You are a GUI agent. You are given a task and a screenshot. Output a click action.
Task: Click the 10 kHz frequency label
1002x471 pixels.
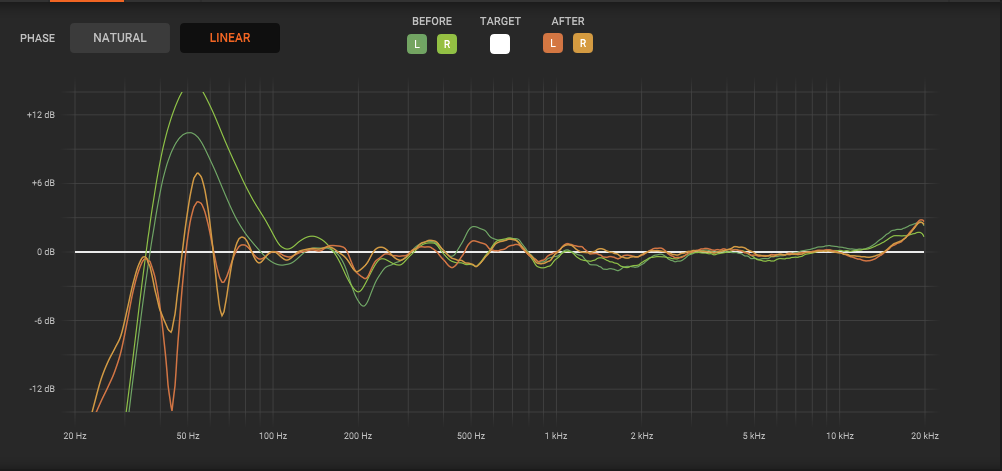pos(840,436)
